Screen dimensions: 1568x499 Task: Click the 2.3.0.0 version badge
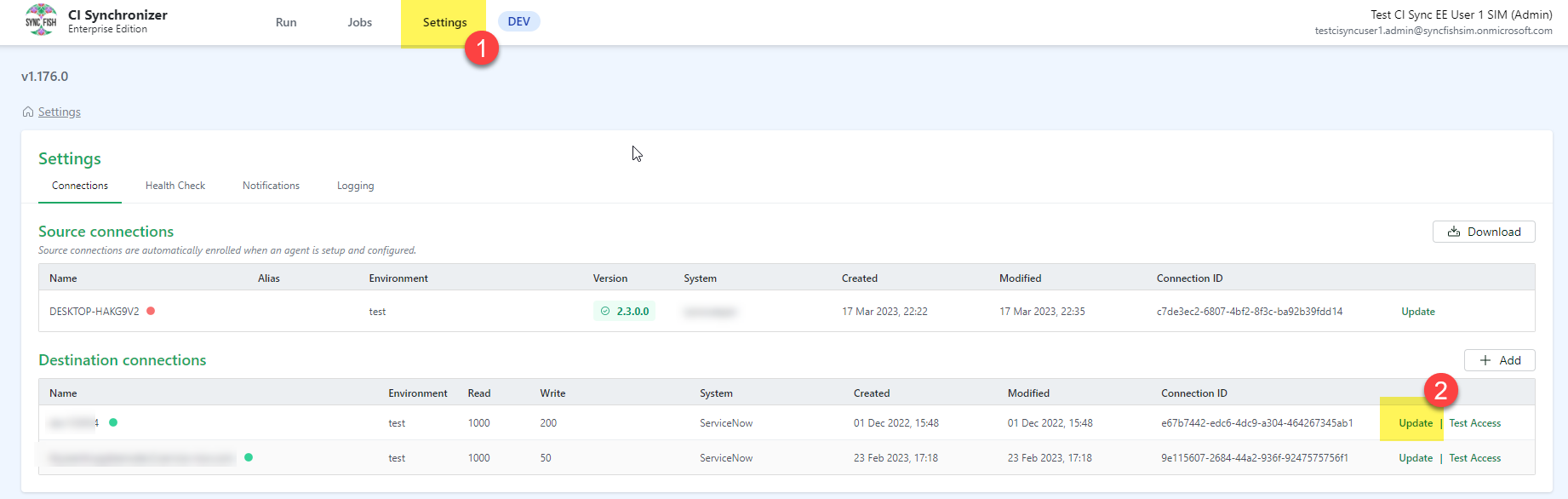pos(624,312)
